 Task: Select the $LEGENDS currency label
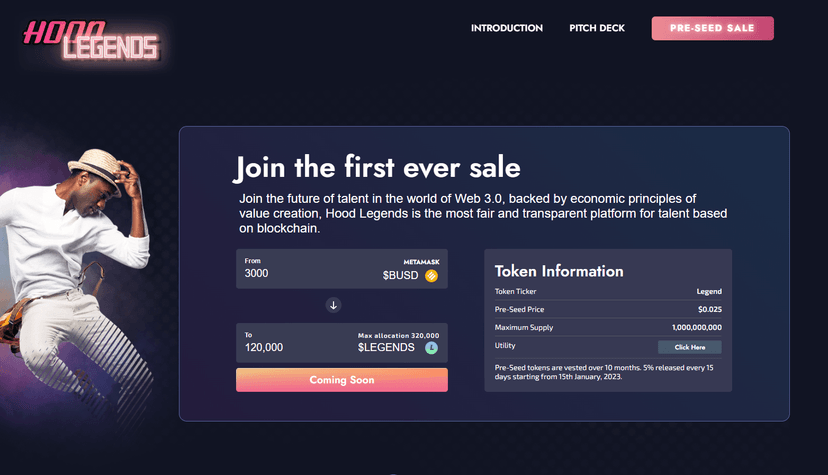386,347
